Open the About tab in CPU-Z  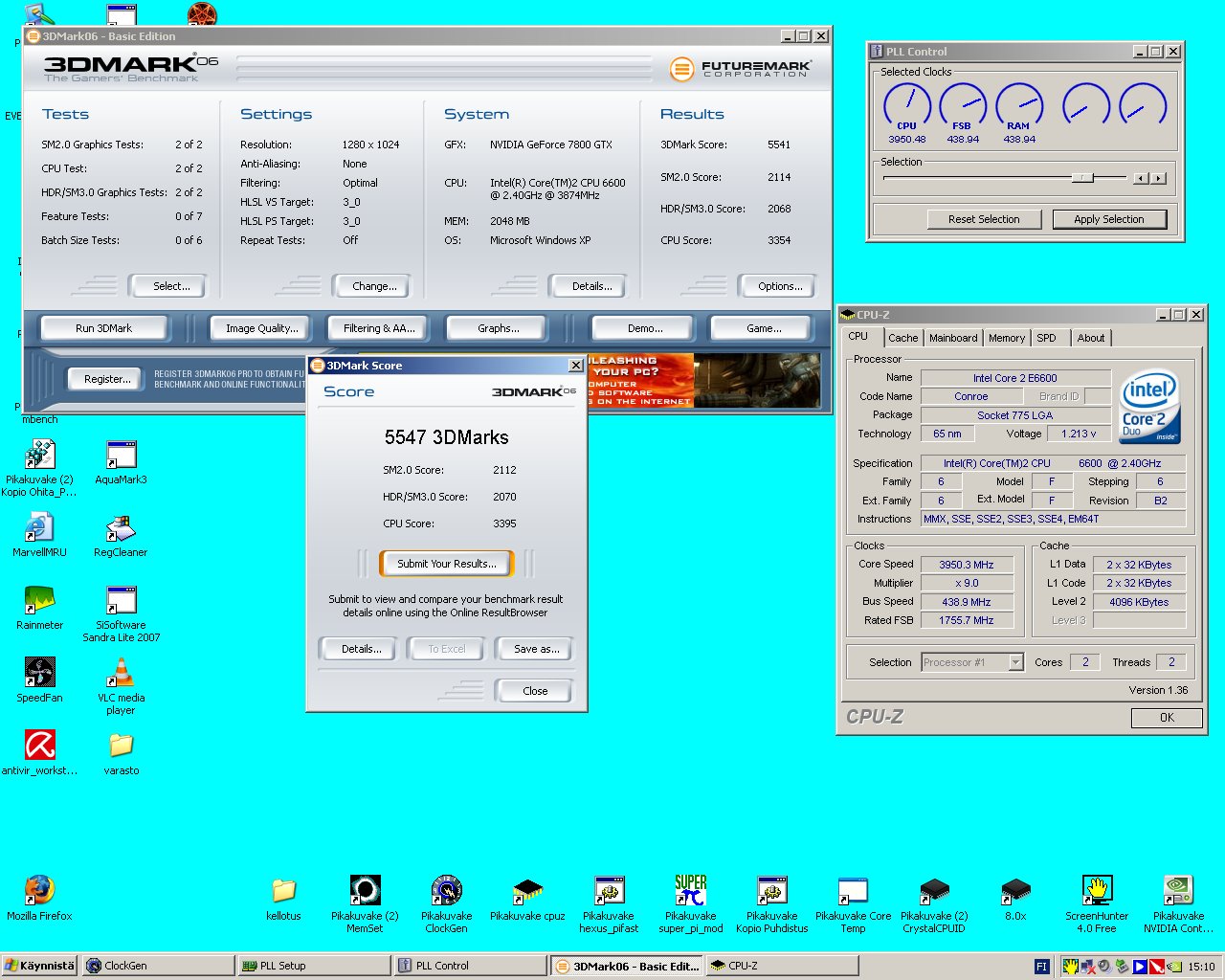(1091, 338)
